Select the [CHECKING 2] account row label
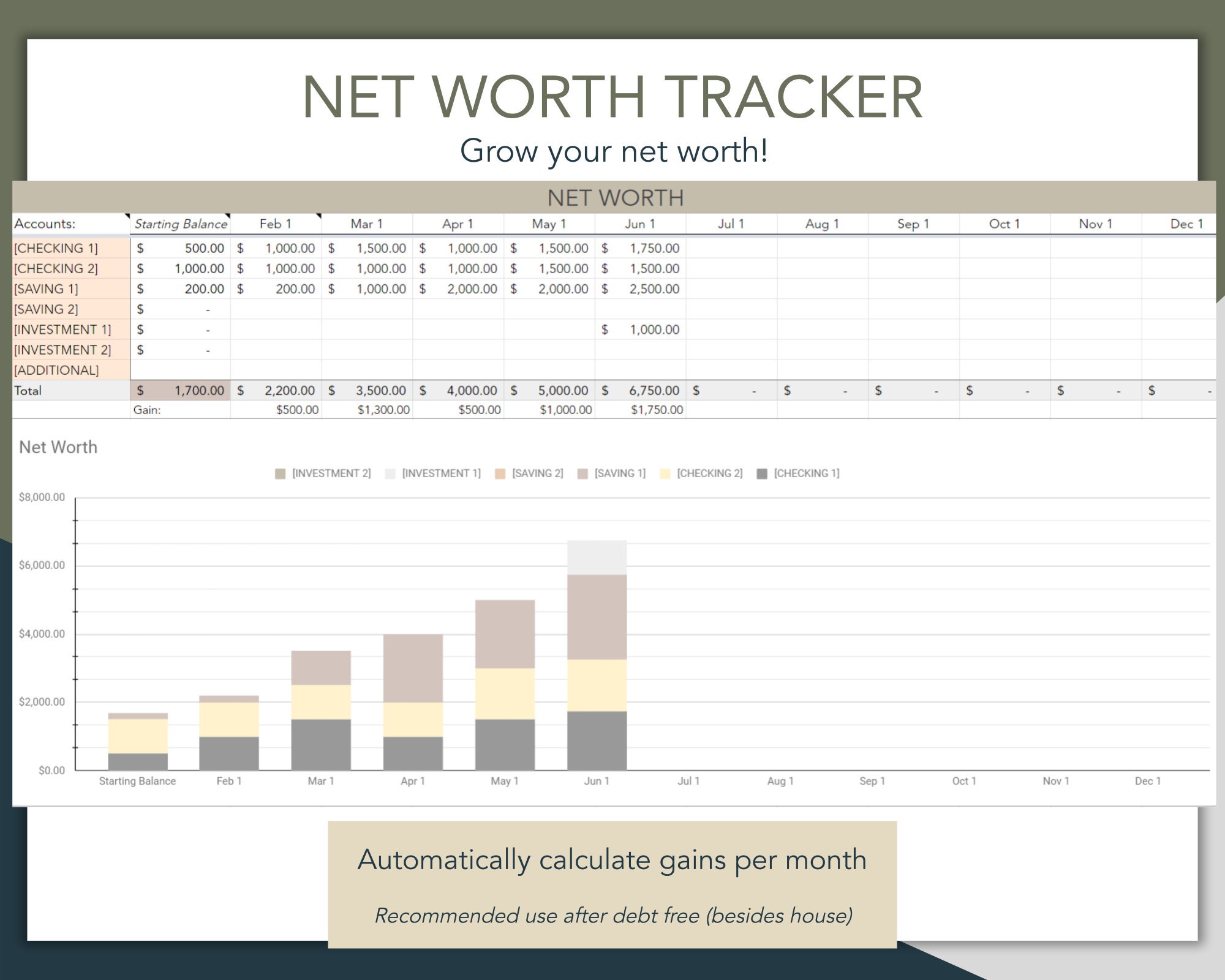The image size is (1225, 980). [x=71, y=268]
